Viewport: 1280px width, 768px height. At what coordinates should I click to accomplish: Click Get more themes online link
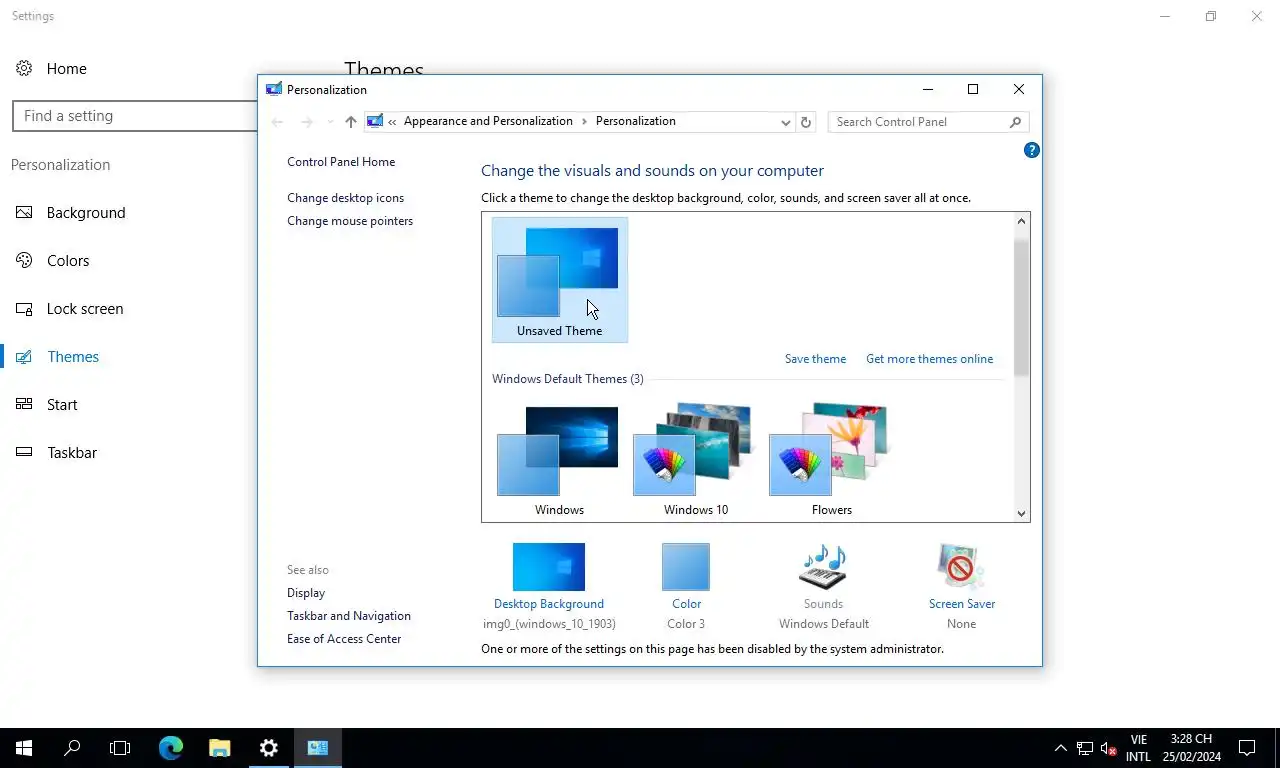(929, 359)
